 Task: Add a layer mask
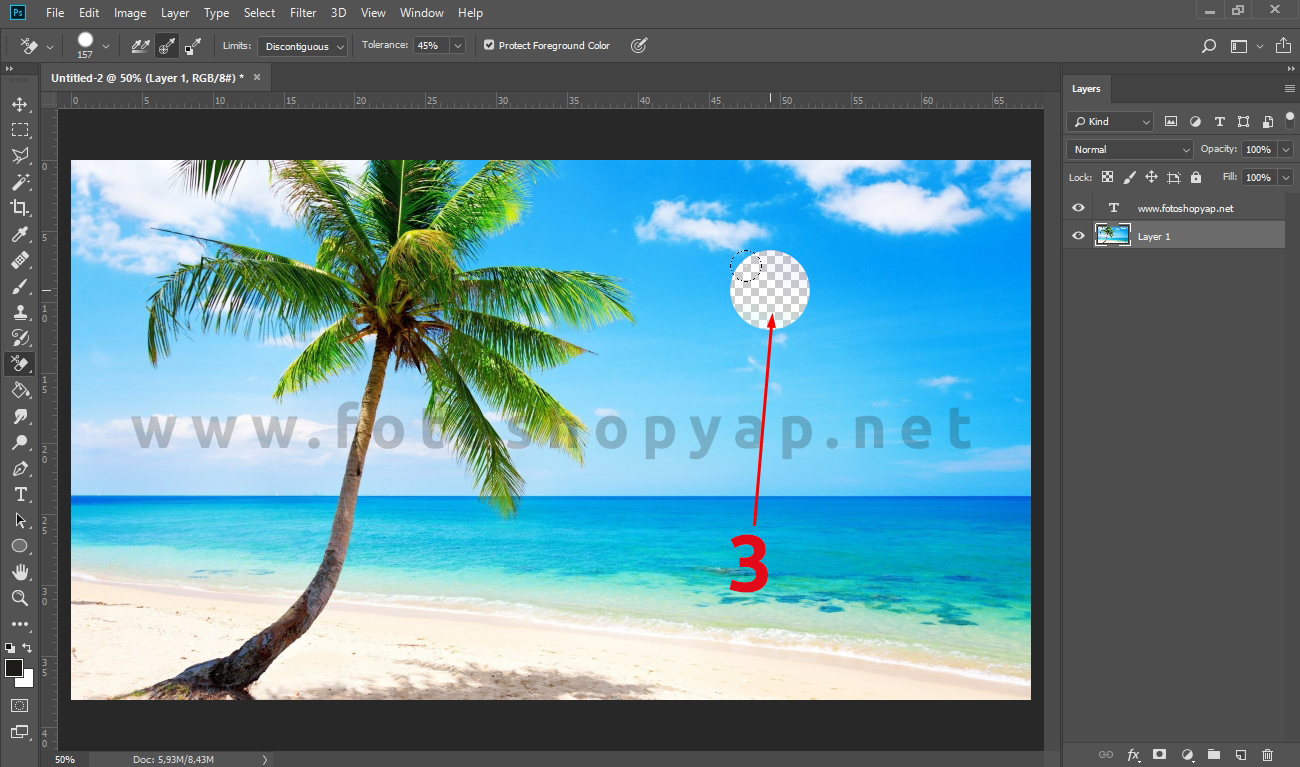tap(1160, 755)
